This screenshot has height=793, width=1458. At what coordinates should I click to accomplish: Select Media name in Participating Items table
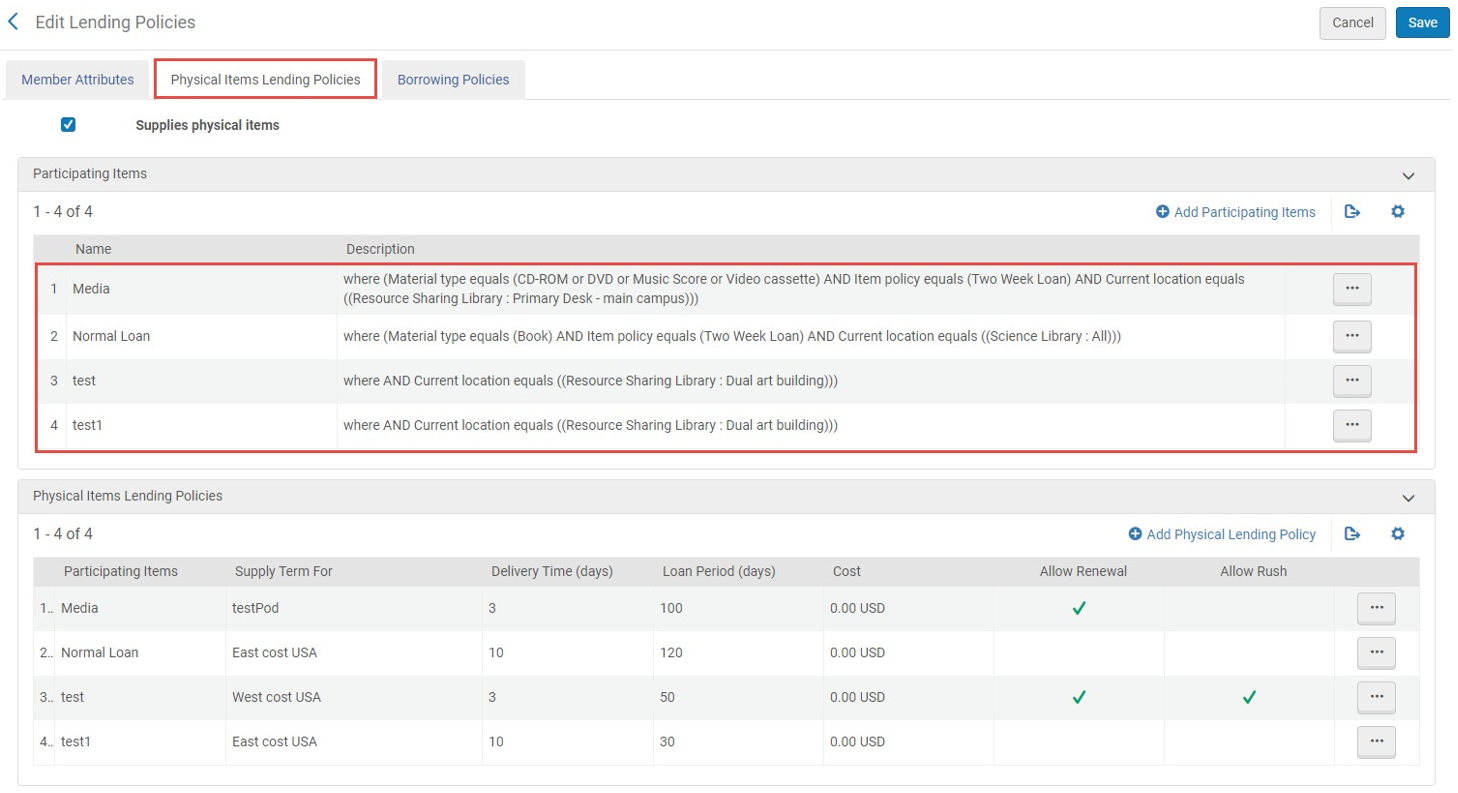pyautogui.click(x=91, y=288)
